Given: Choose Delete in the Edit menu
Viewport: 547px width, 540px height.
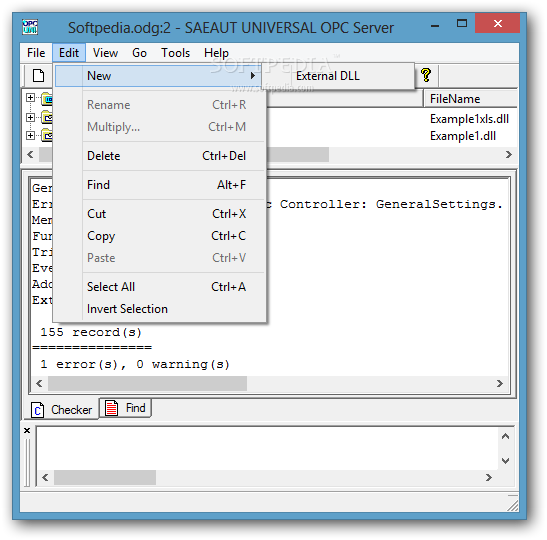Looking at the screenshot, I should [159, 156].
